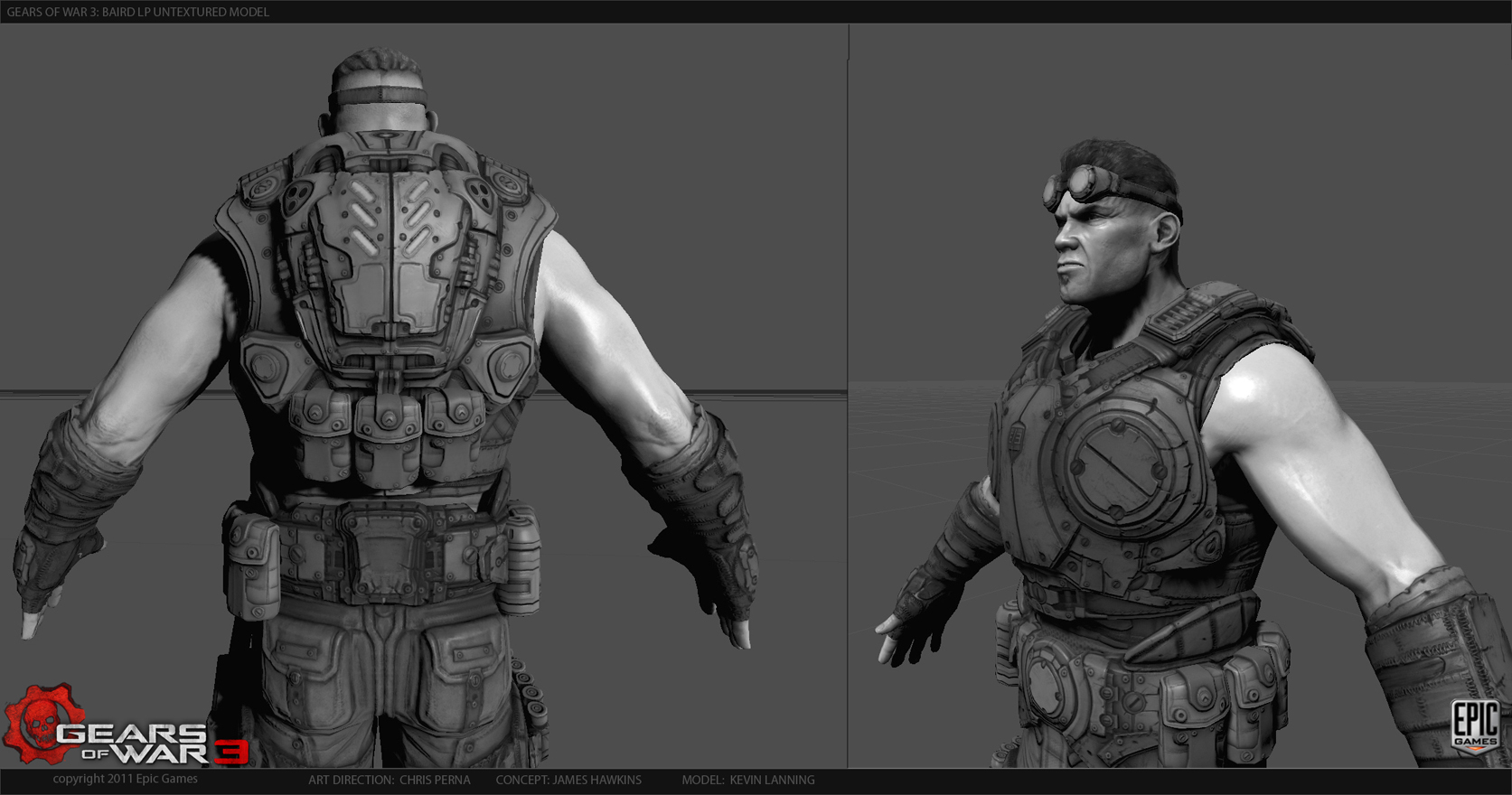Click the 'GEARS OF WAR 3: BAIRD LP UNTEXTURED MODEL' title
The image size is (1512, 795).
point(138,12)
